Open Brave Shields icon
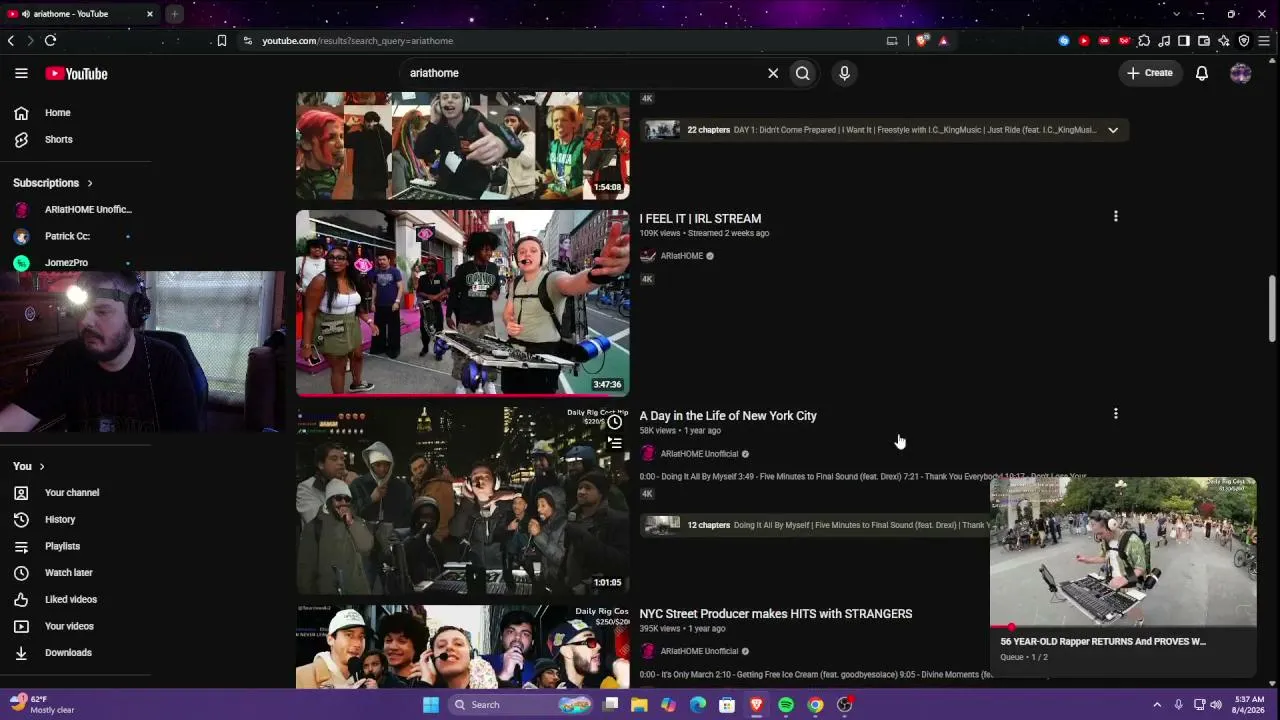Viewport: 1280px width, 720px height. [x=922, y=41]
